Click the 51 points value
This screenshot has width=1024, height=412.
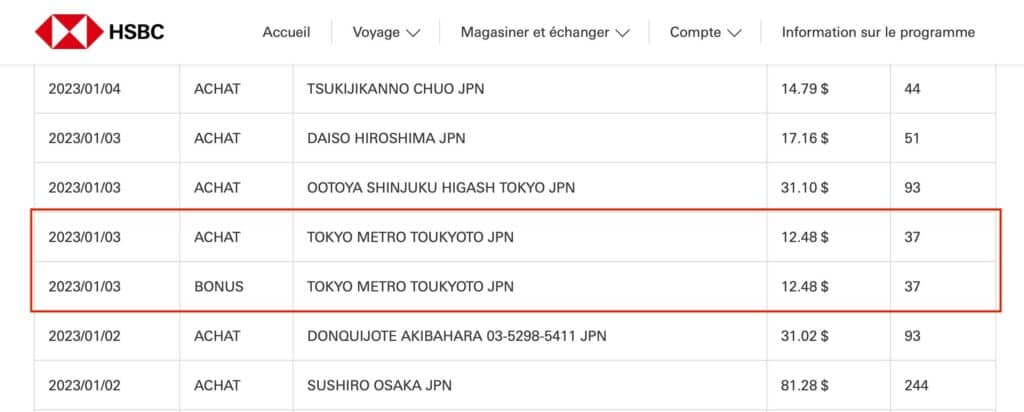click(x=911, y=138)
